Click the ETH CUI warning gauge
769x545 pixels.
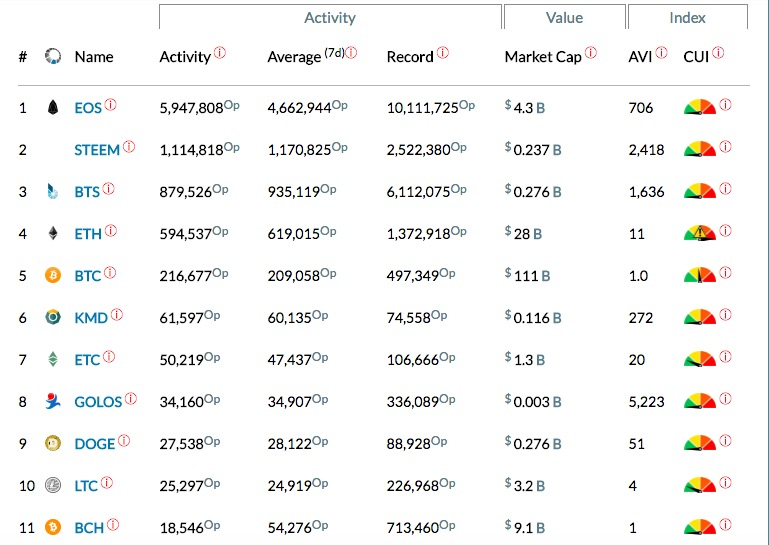coord(700,233)
